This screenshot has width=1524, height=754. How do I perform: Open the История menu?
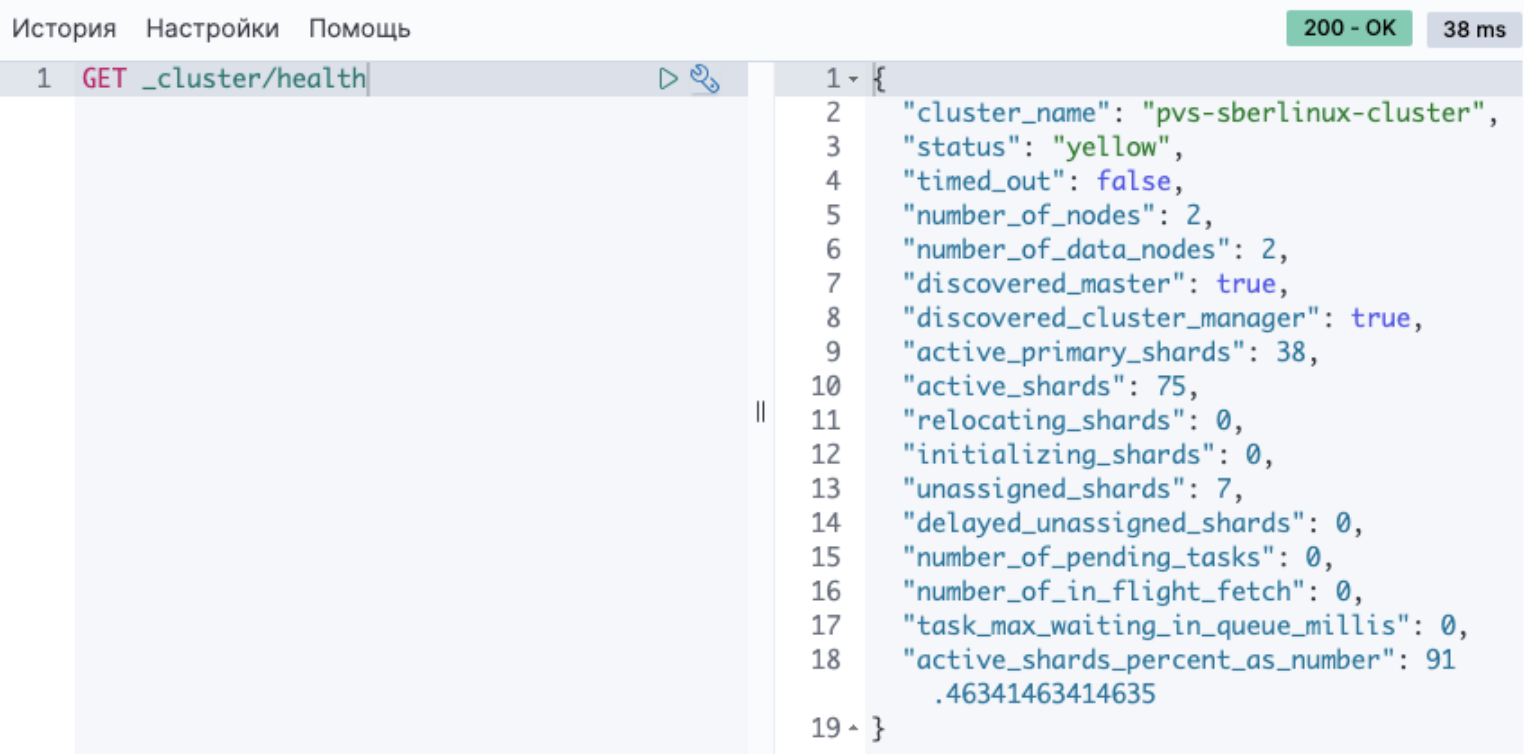(x=64, y=29)
